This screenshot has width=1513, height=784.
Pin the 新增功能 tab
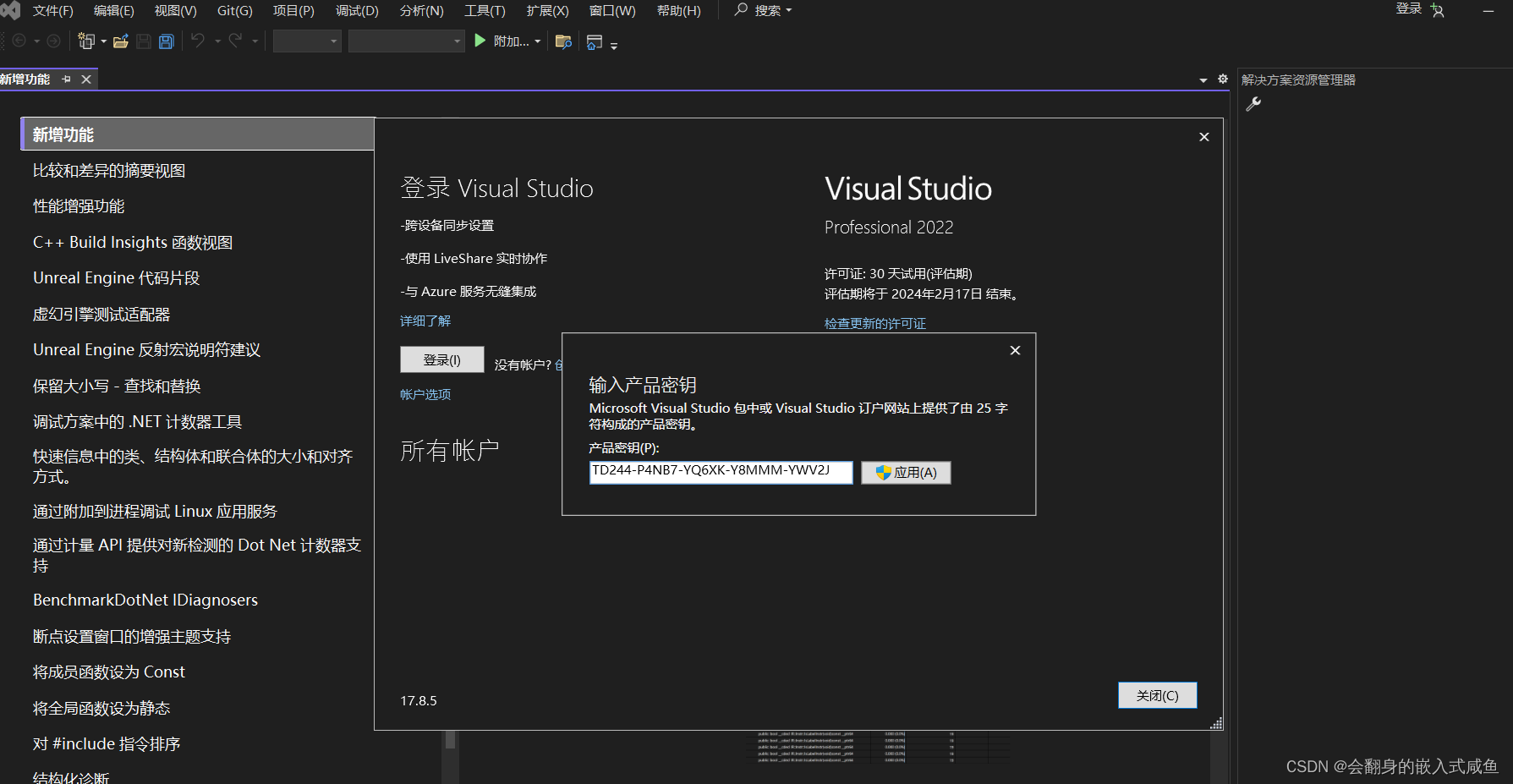coord(67,79)
